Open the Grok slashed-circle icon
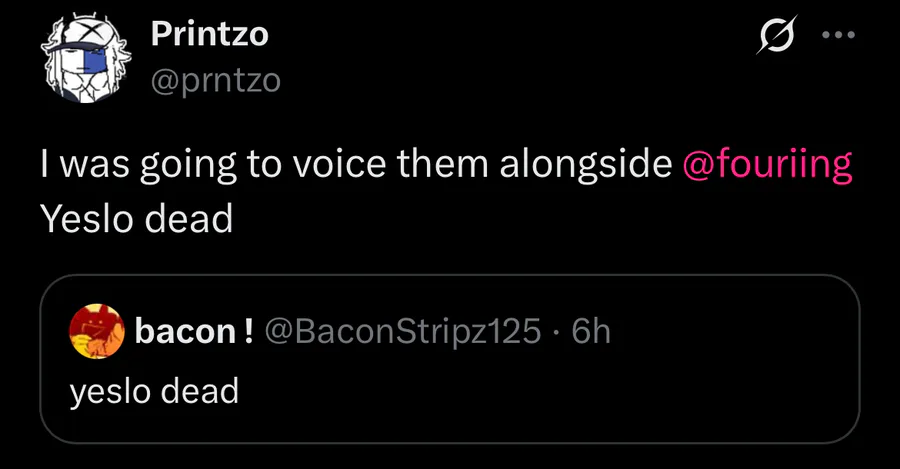This screenshot has height=469, width=900. 778,37
